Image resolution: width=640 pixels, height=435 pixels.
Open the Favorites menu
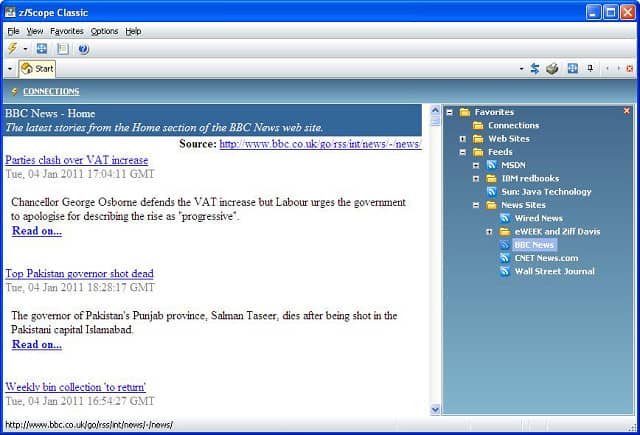pyautogui.click(x=67, y=31)
